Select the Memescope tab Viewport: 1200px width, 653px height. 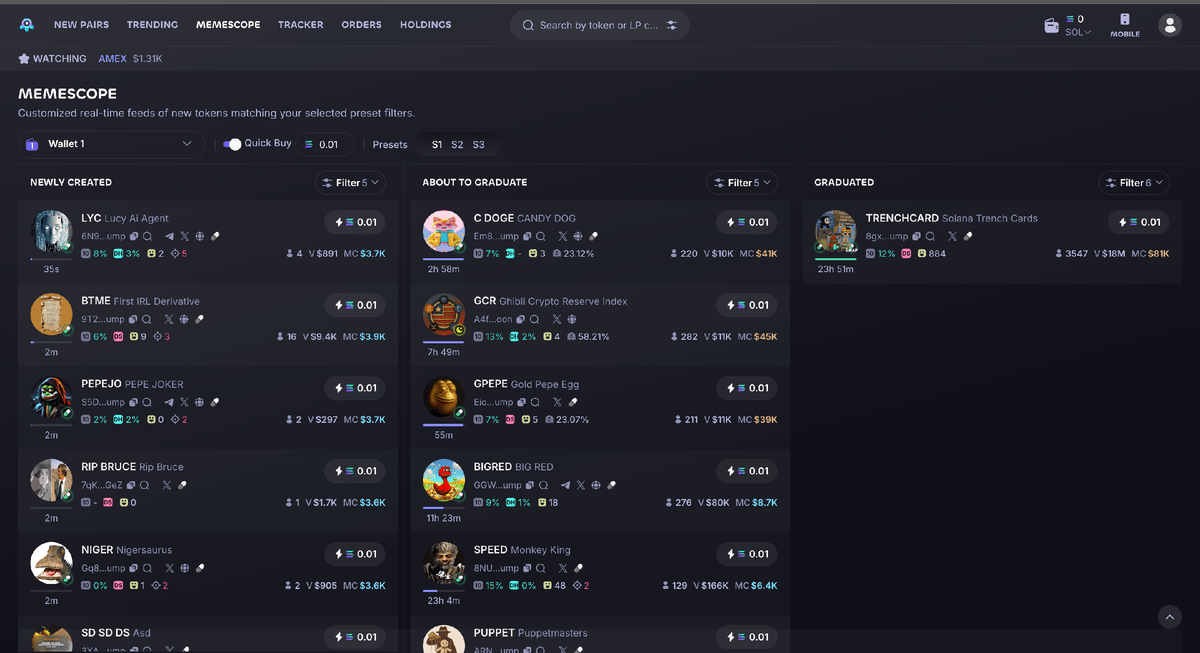(228, 25)
